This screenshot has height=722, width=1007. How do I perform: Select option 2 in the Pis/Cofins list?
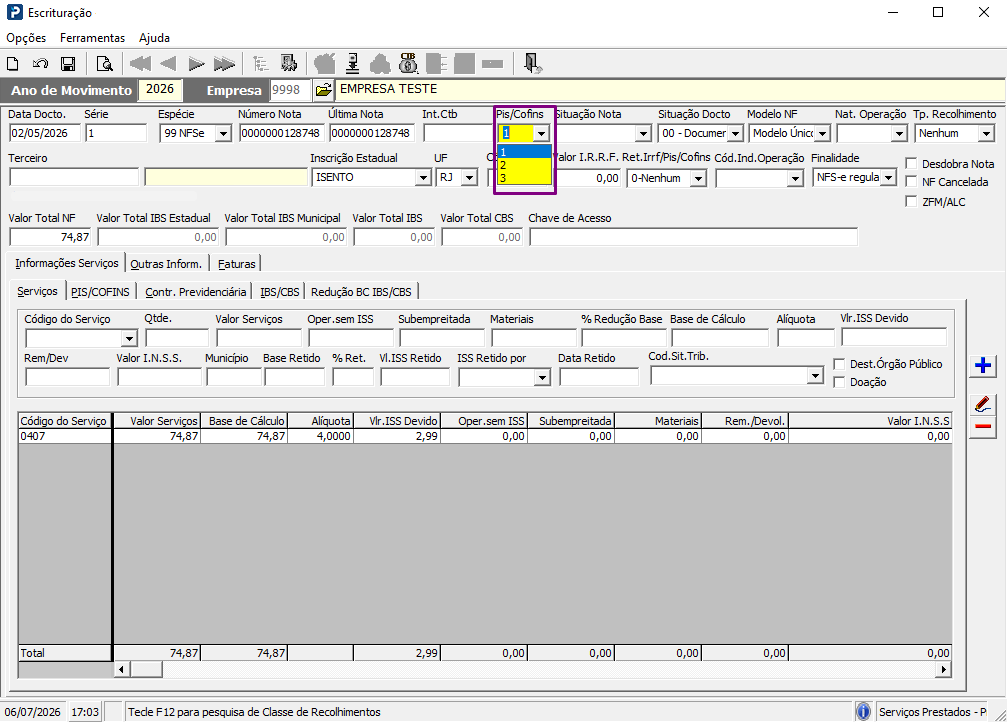(x=524, y=165)
